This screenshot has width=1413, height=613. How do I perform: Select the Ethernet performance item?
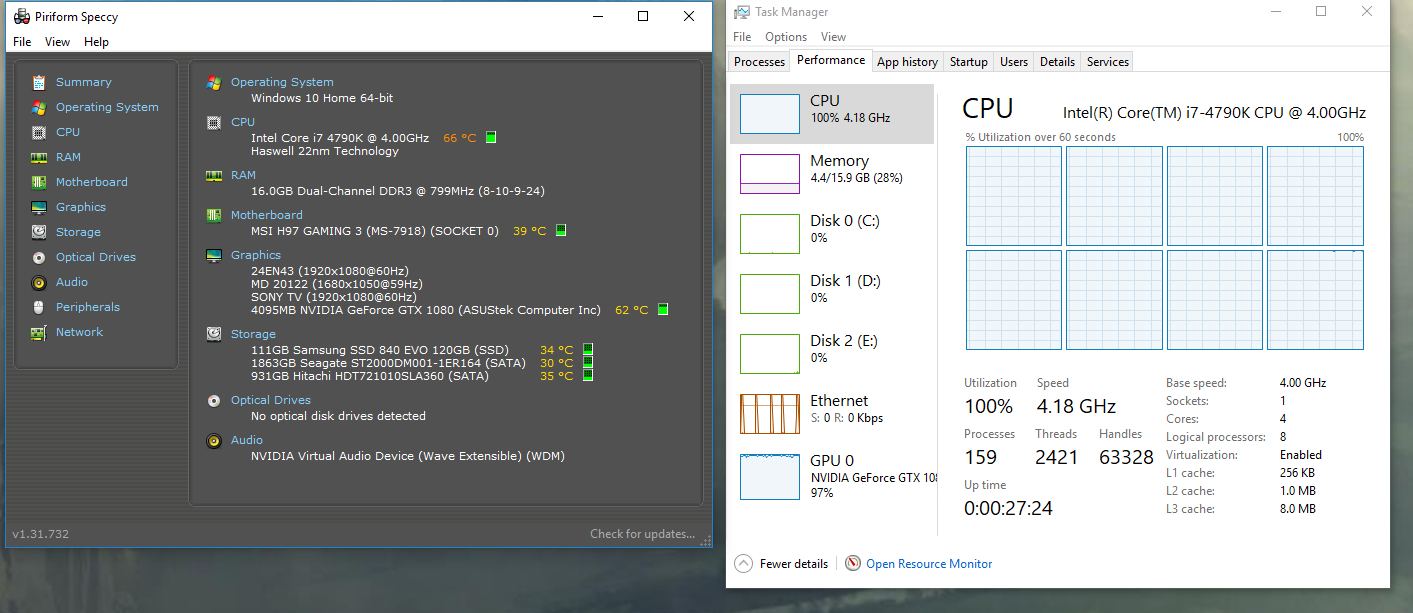tap(832, 414)
